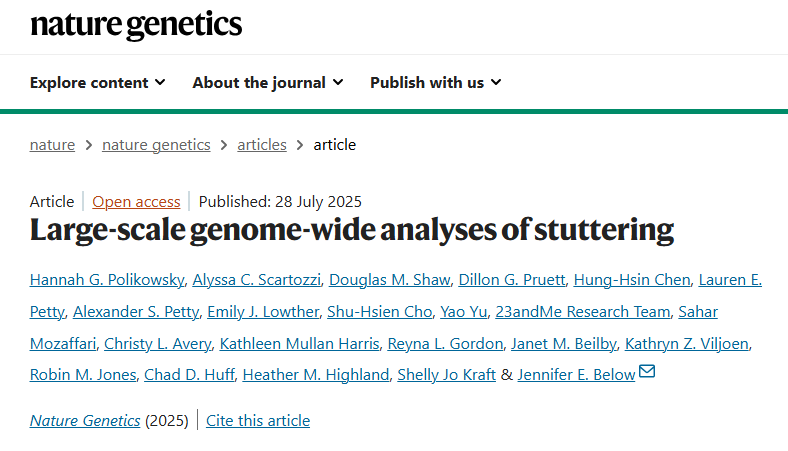This screenshot has width=788, height=451.
Task: Open the About the journal dropdown
Action: [x=268, y=82]
